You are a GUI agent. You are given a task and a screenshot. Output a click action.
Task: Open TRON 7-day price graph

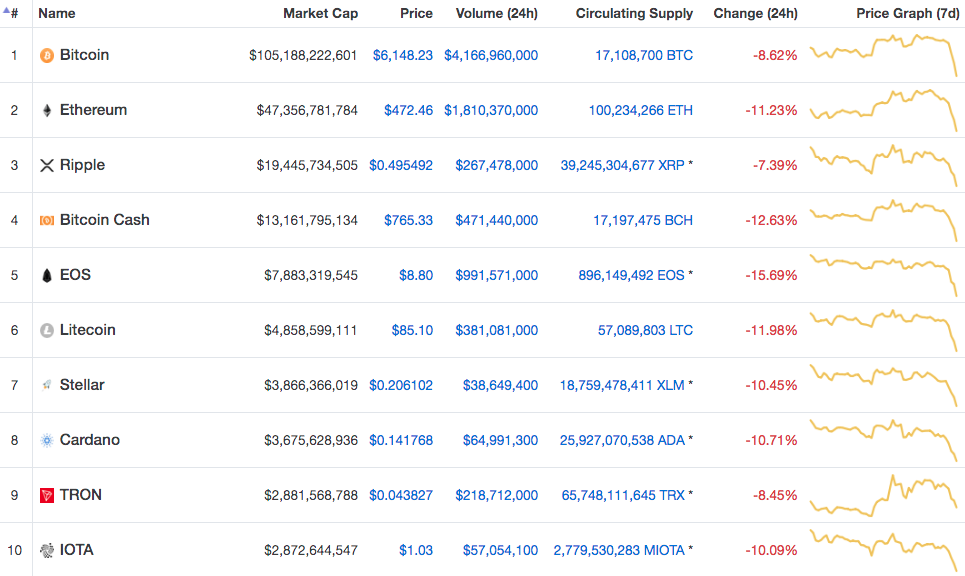(883, 493)
